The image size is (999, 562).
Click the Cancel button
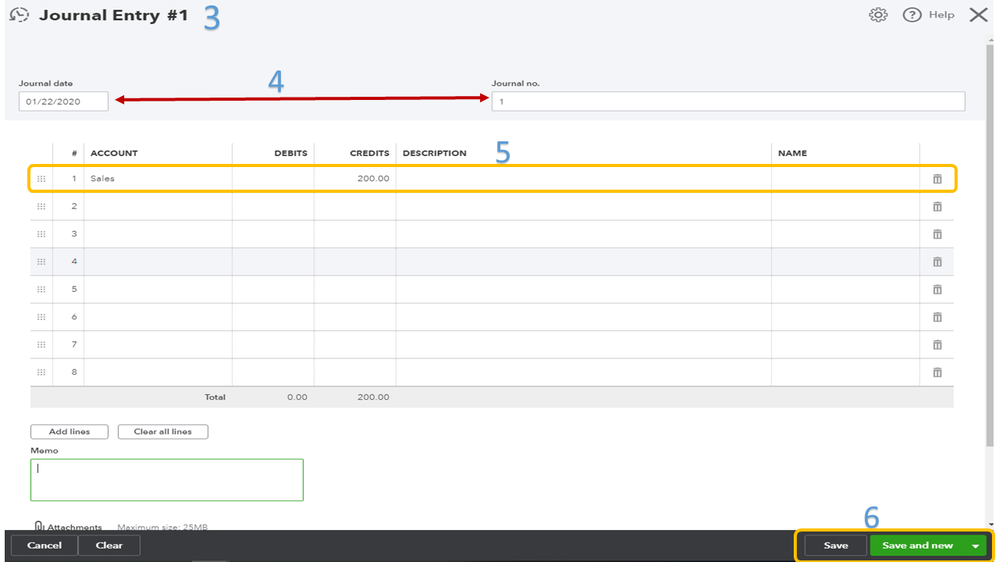tap(45, 545)
